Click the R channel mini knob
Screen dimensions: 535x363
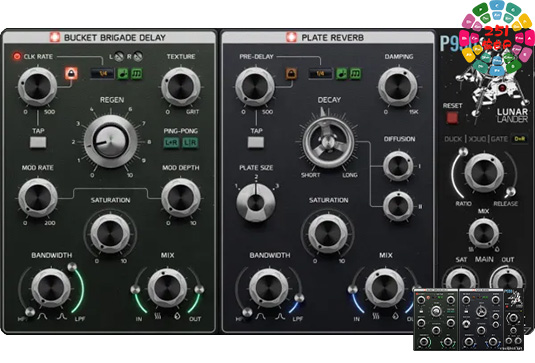[x=138, y=56]
